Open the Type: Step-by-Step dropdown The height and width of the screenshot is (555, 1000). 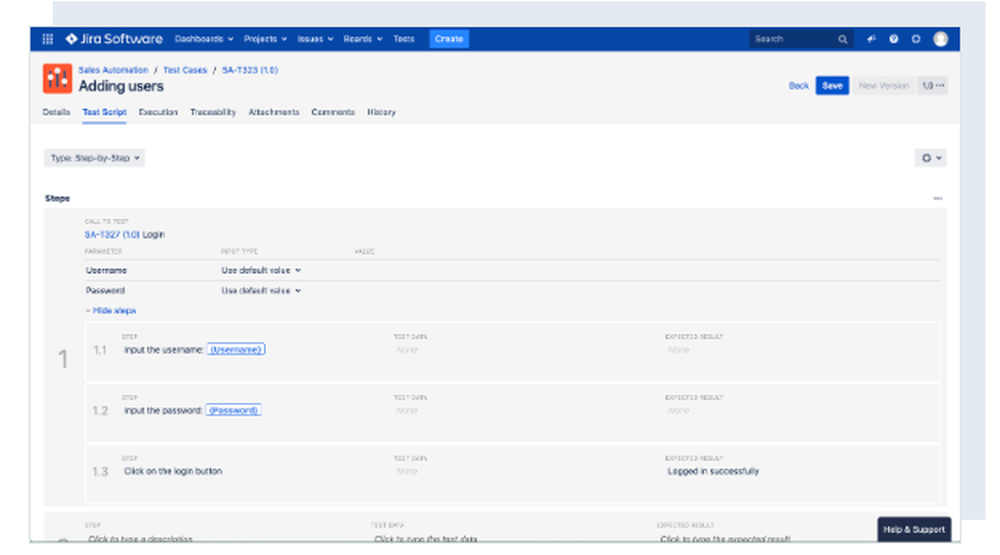(x=94, y=158)
